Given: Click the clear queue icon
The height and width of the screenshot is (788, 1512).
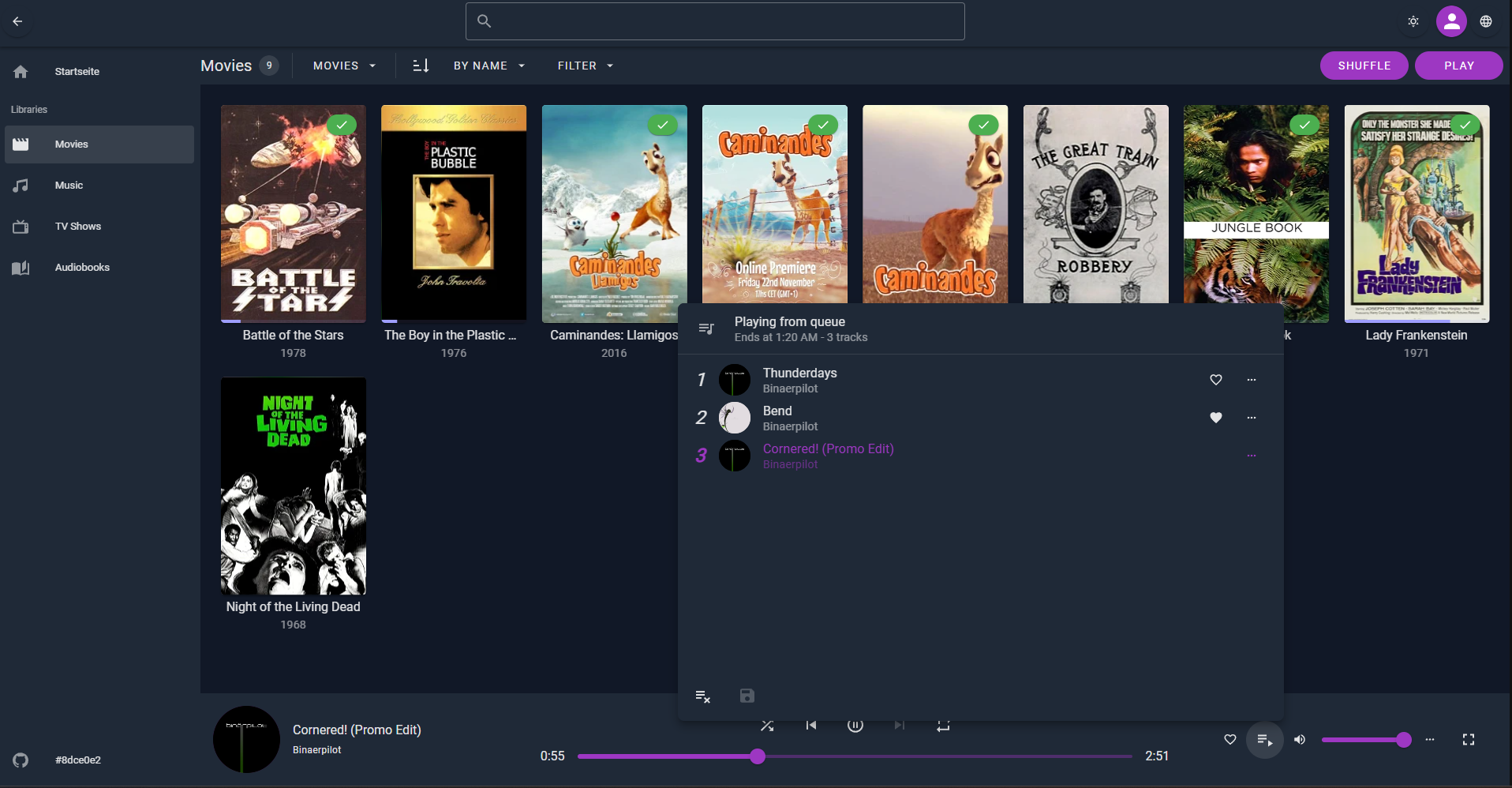Looking at the screenshot, I should (x=702, y=696).
